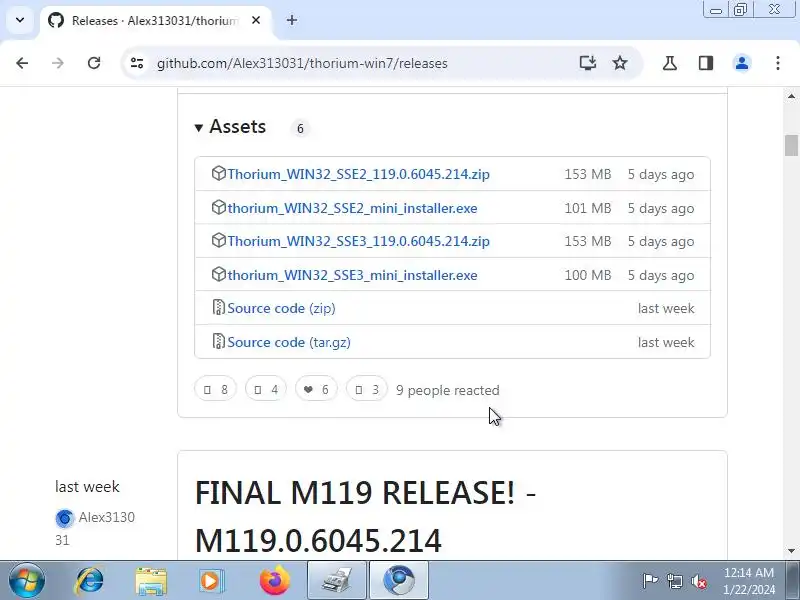This screenshot has width=800, height=600.
Task: Click the page scrollbar down arrow
Action: tap(791, 551)
